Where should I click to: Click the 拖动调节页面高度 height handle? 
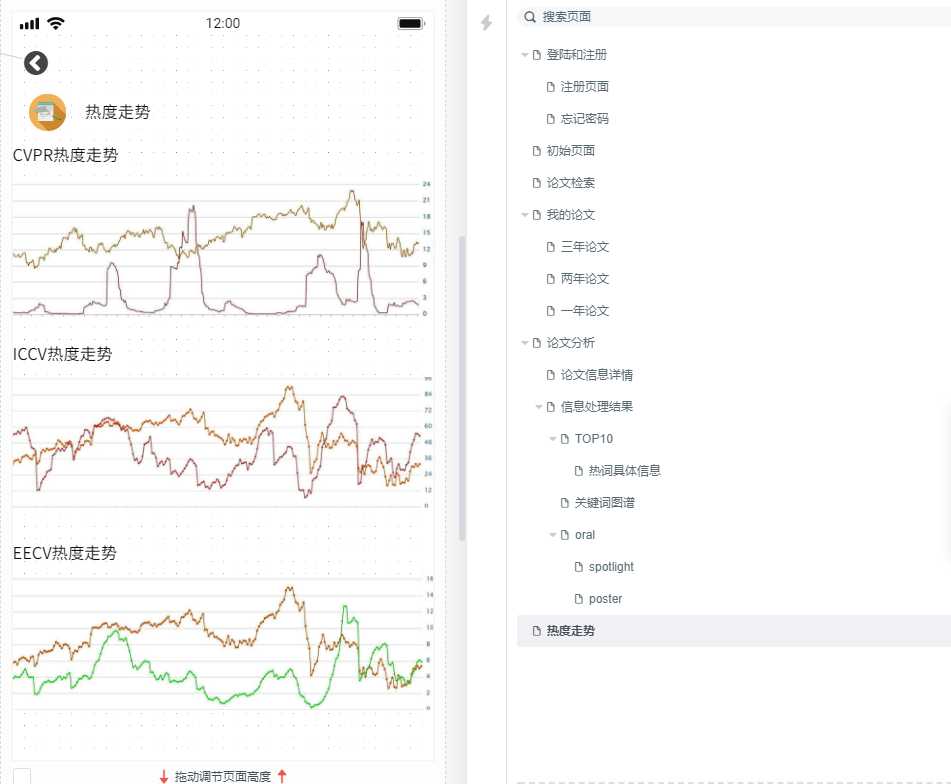click(223, 776)
